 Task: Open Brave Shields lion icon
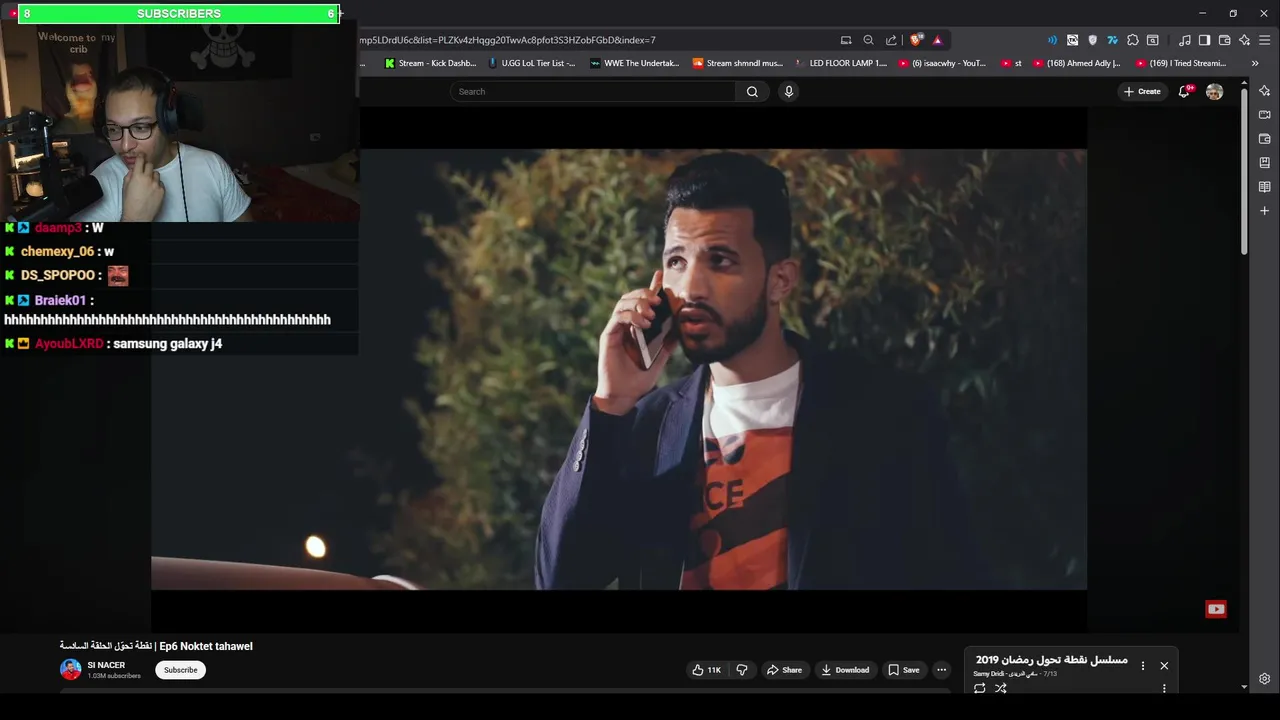(916, 40)
